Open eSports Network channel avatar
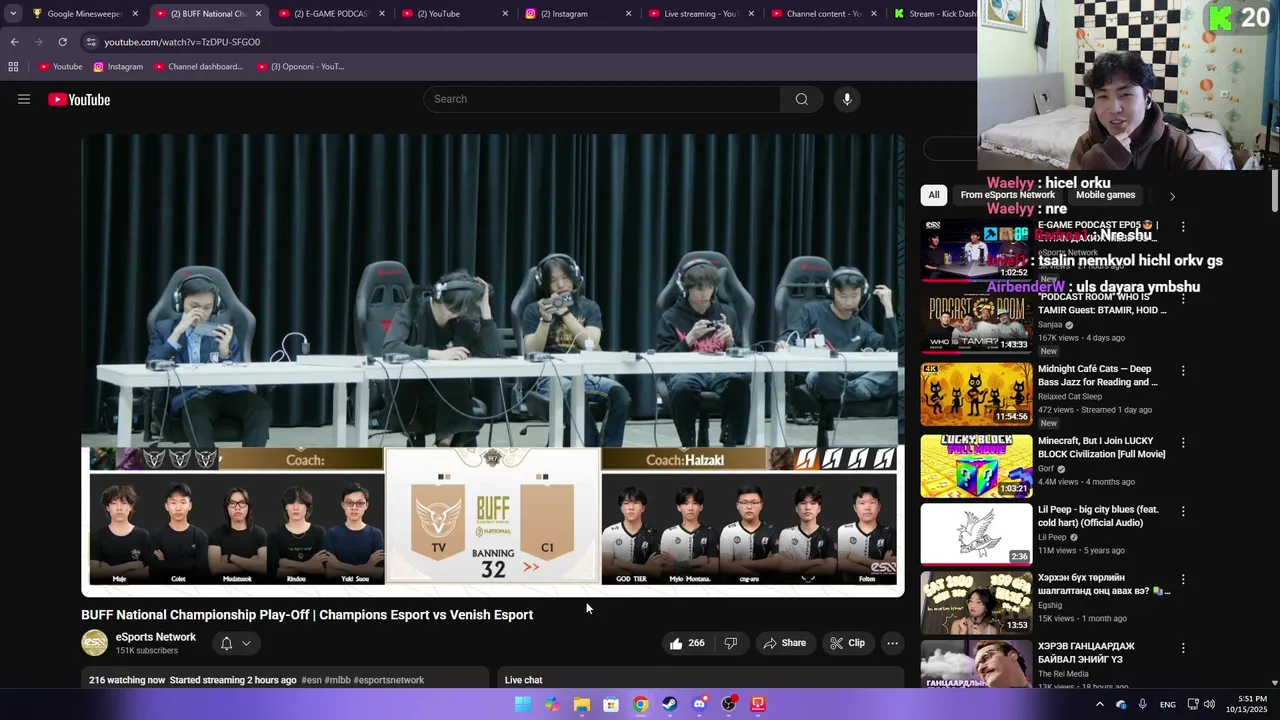 point(94,643)
